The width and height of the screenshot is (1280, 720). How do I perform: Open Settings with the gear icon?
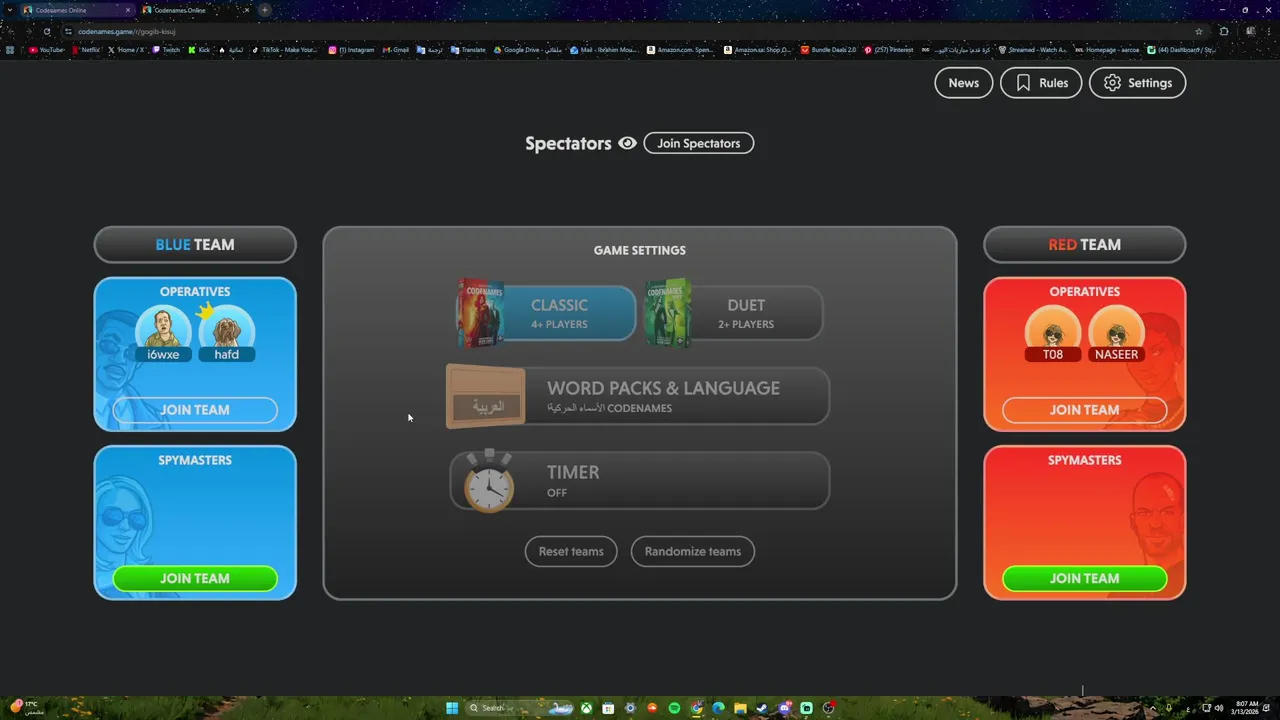point(1137,83)
